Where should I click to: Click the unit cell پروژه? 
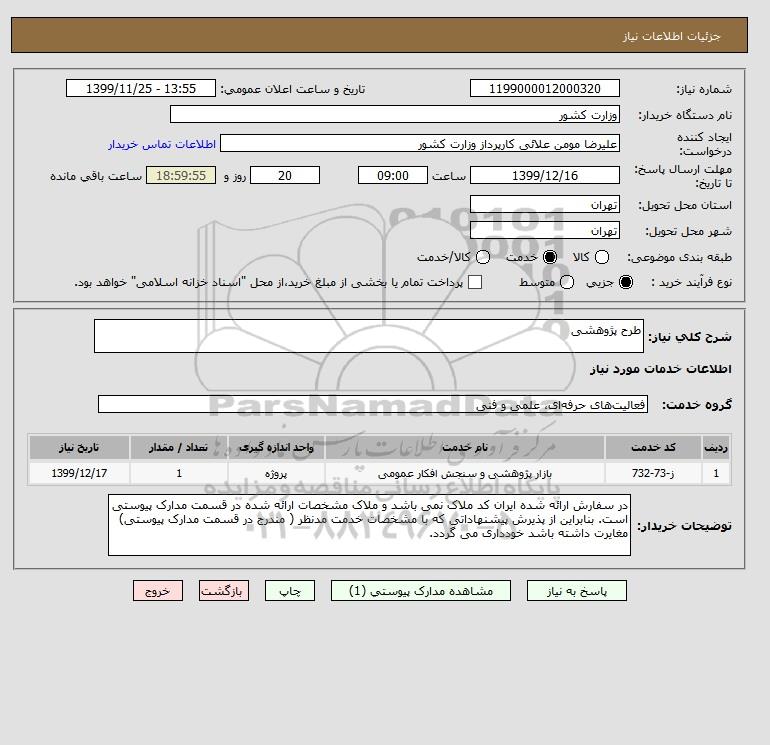pyautogui.click(x=276, y=473)
